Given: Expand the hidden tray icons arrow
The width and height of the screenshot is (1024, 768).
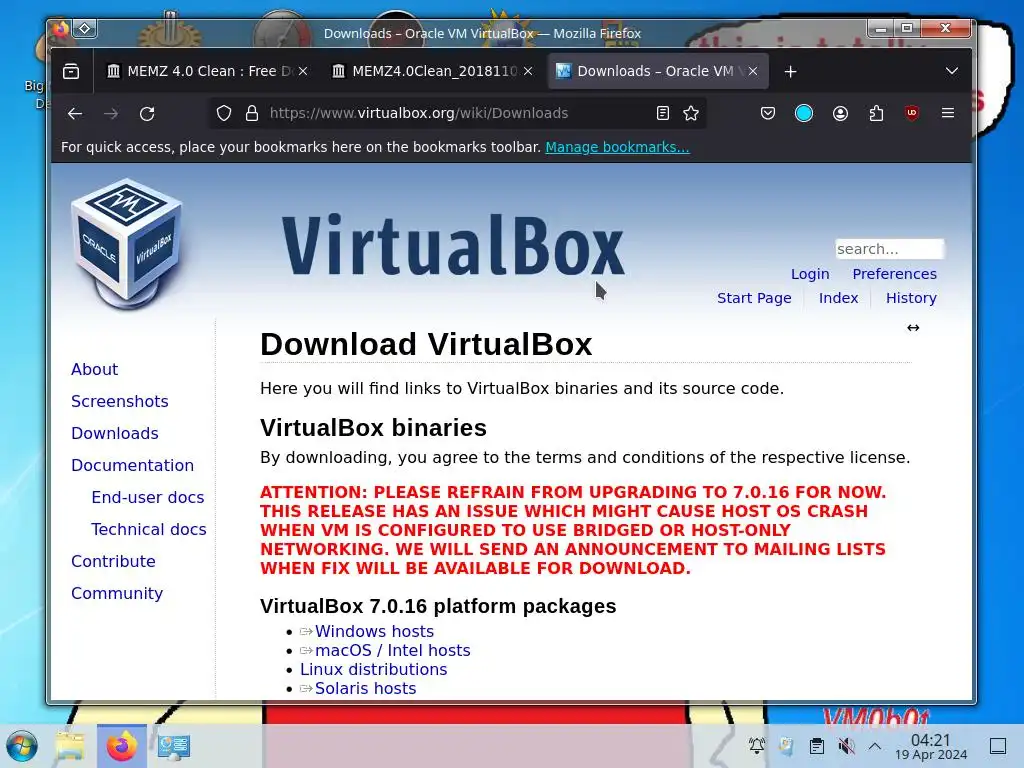Looking at the screenshot, I should pyautogui.click(x=875, y=746).
